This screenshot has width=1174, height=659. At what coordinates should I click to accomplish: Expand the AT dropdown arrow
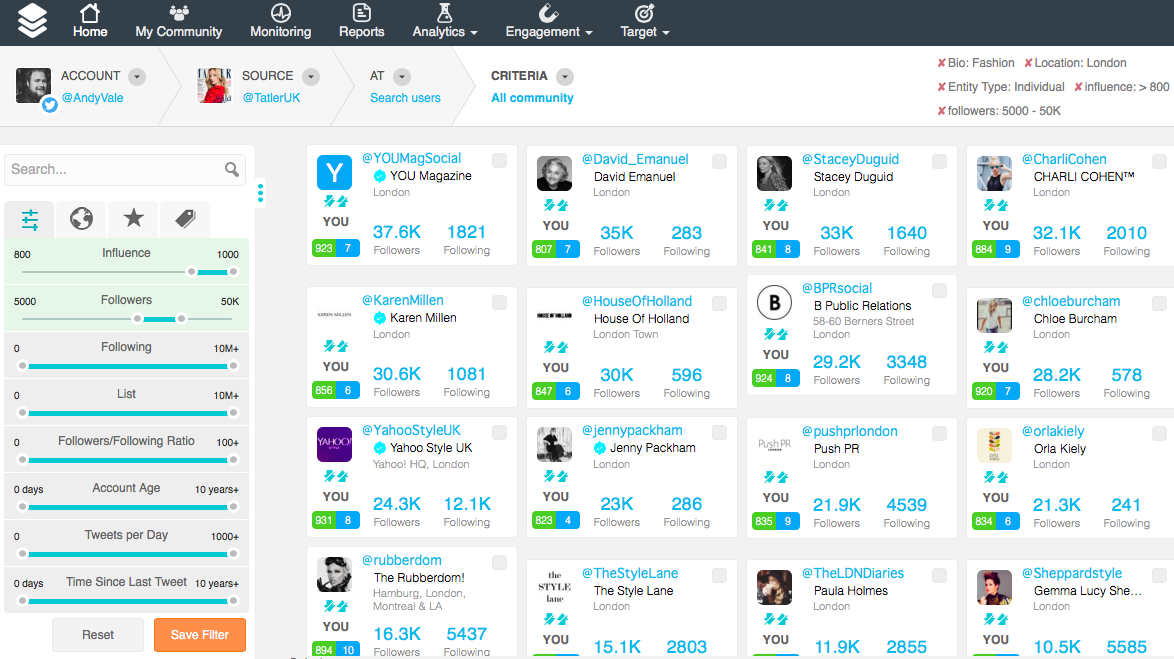(402, 76)
